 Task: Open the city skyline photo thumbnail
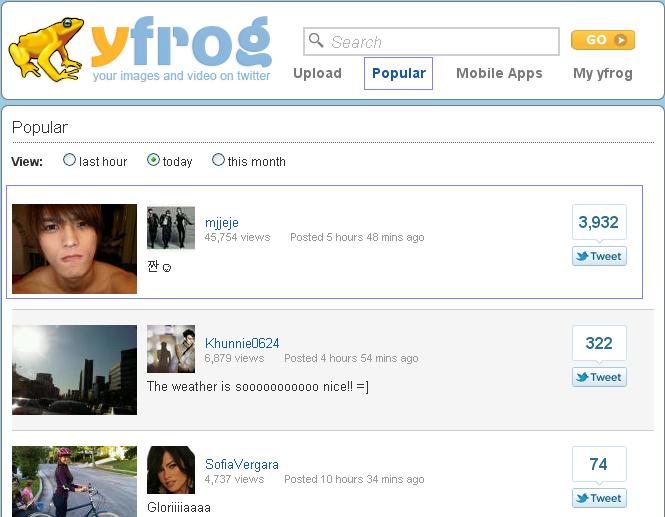[x=75, y=370]
